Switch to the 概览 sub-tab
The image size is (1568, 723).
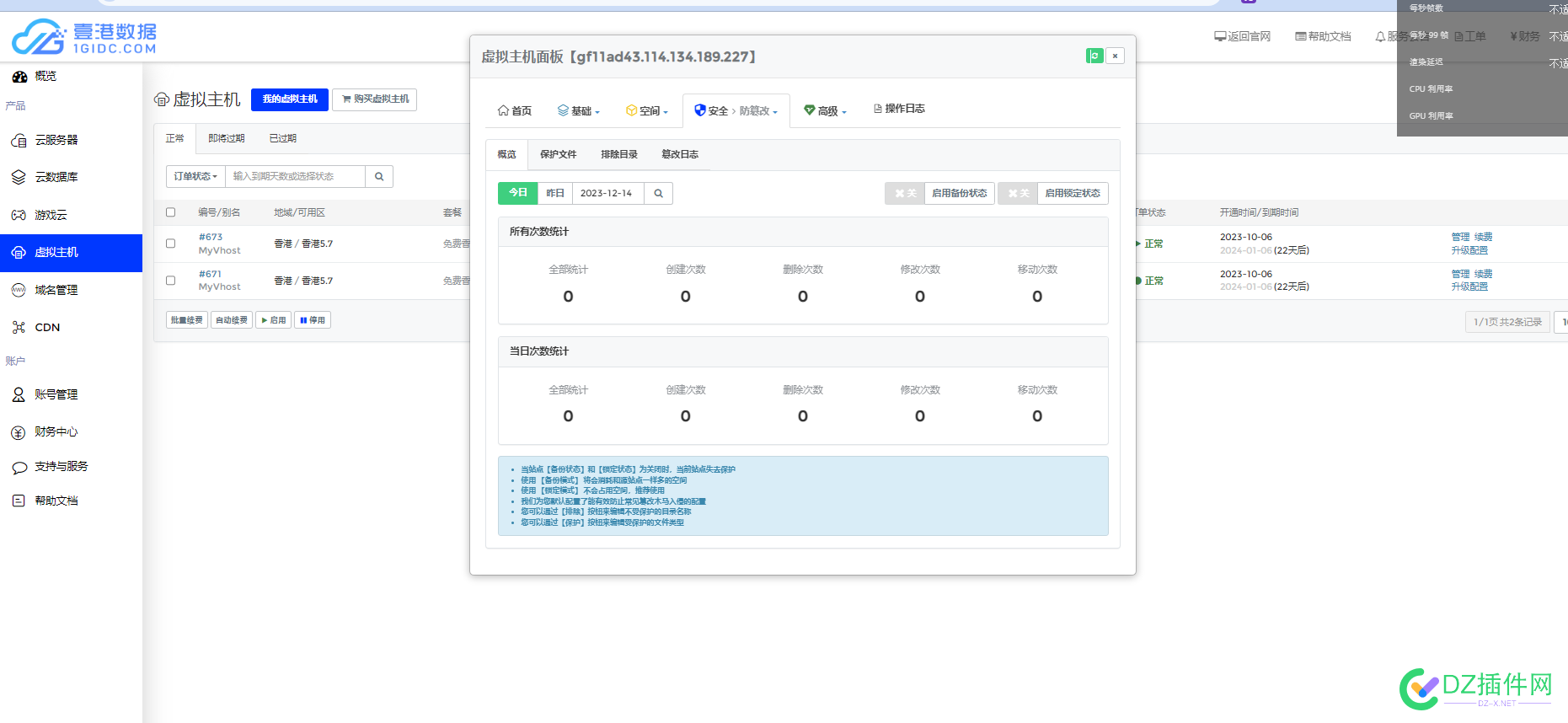coord(506,154)
